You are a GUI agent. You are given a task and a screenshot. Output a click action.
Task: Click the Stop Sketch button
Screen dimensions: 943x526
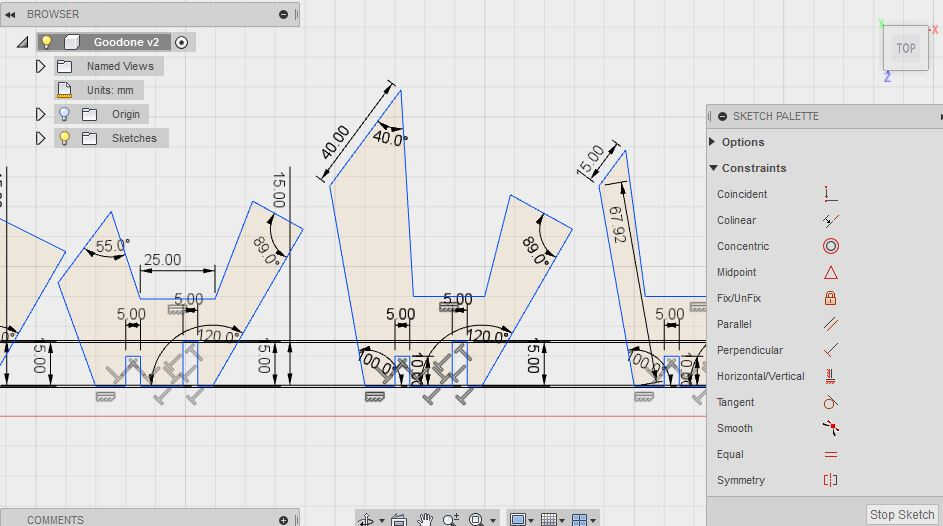[x=902, y=515]
